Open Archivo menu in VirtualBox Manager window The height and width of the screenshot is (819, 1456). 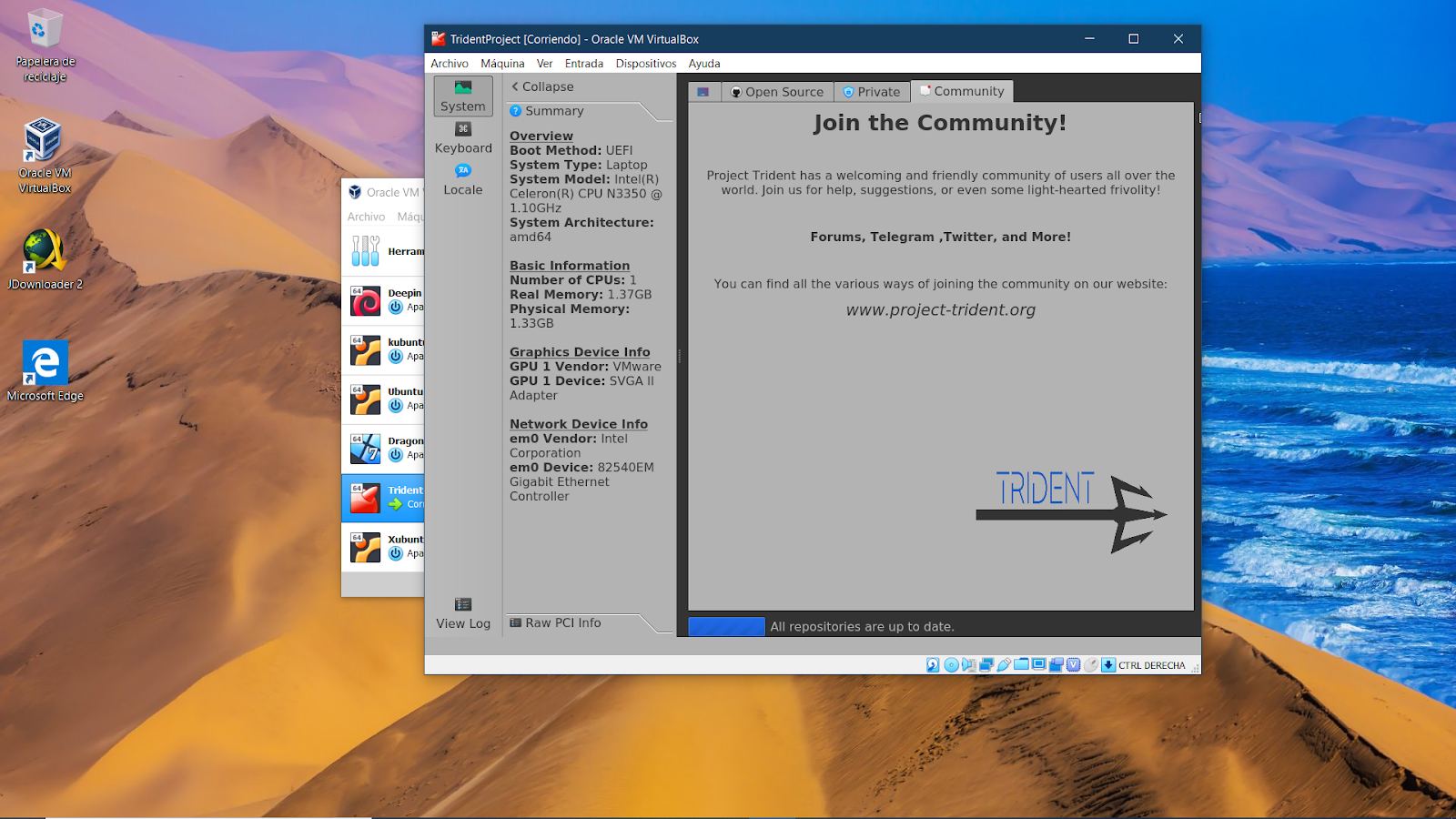366,217
